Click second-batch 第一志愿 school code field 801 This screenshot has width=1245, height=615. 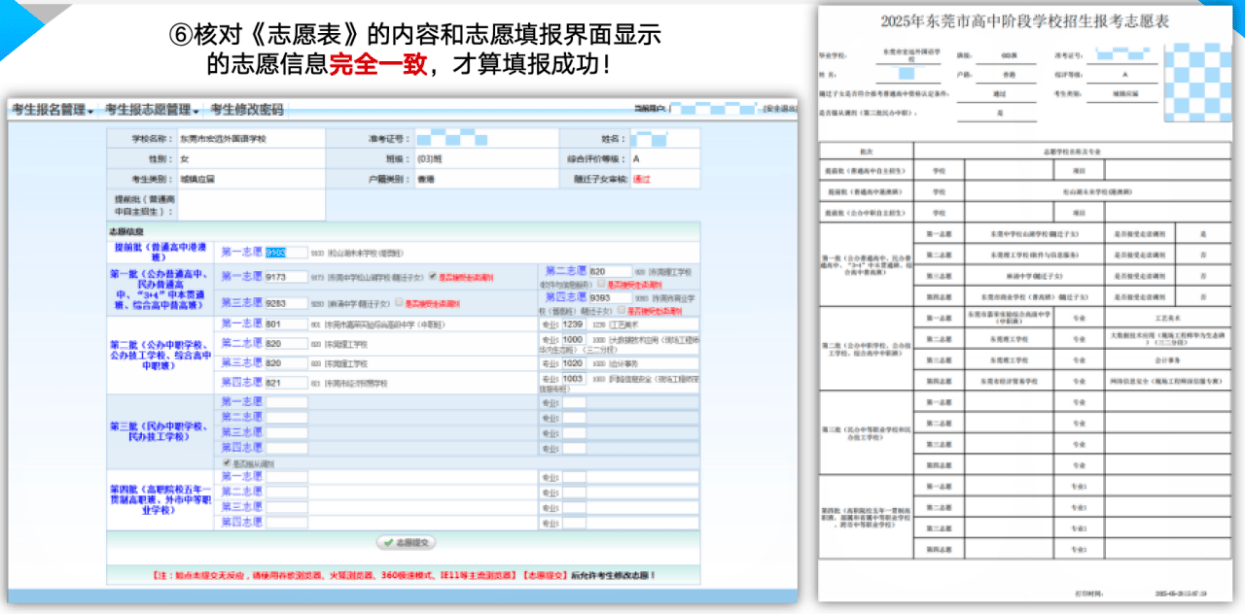286,324
